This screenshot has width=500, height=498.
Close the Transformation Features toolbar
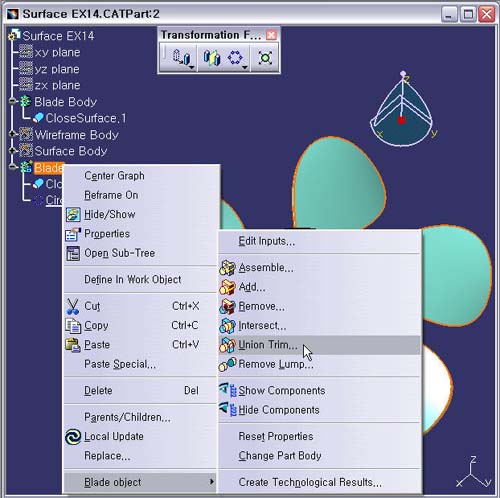271,35
